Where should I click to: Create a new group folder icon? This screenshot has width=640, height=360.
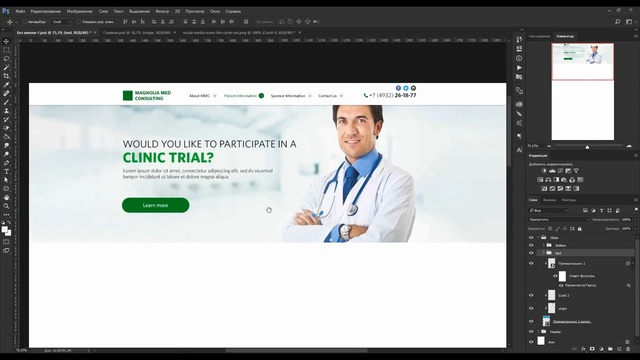click(610, 349)
